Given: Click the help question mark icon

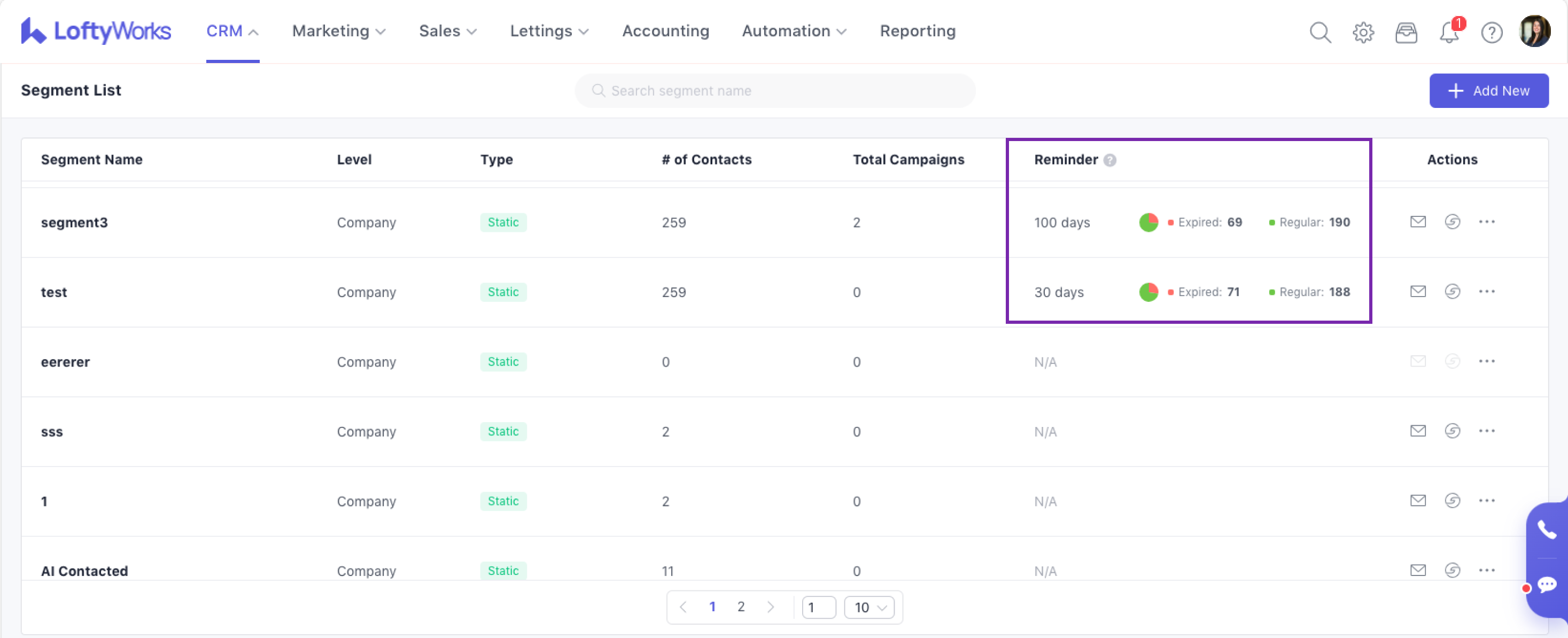Looking at the screenshot, I should tap(1491, 32).
